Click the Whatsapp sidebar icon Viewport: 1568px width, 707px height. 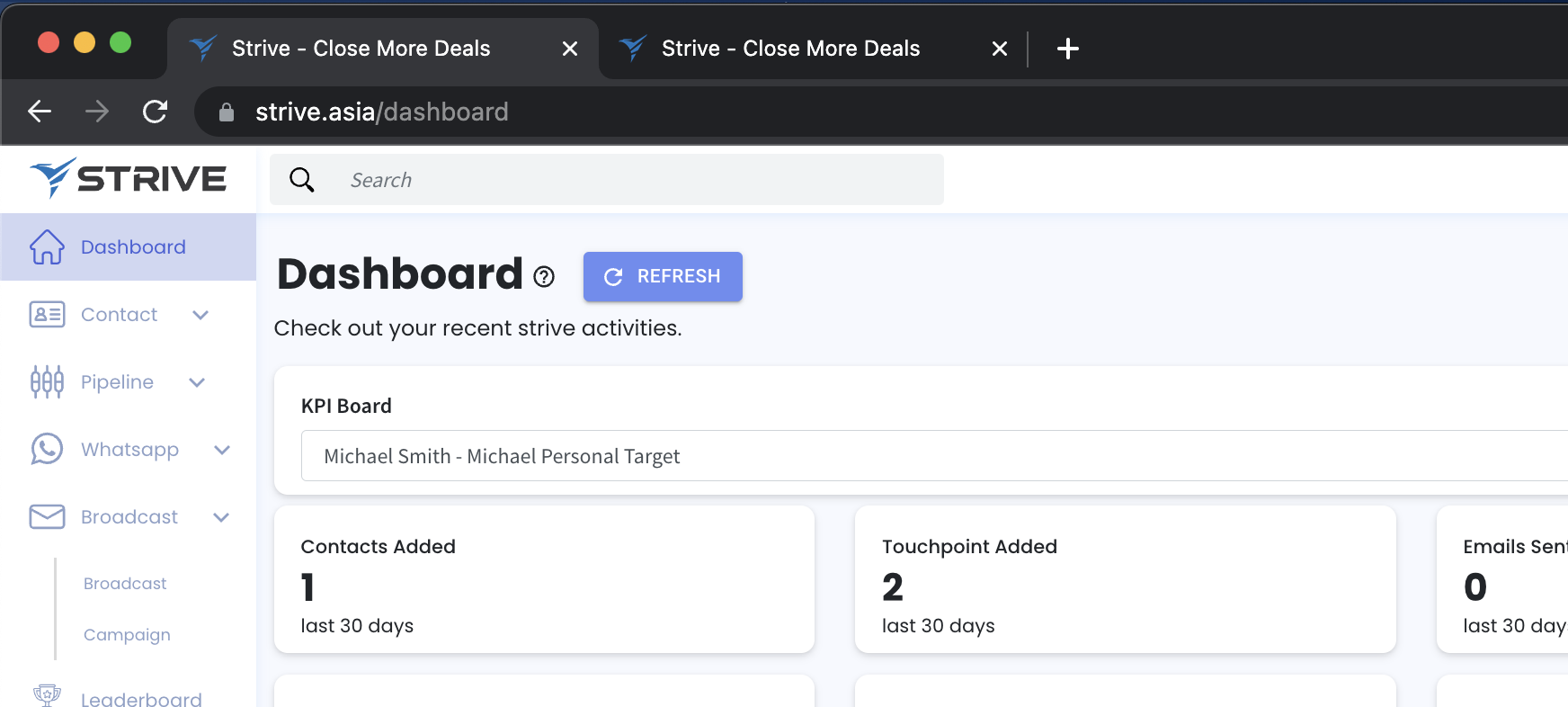coord(46,449)
